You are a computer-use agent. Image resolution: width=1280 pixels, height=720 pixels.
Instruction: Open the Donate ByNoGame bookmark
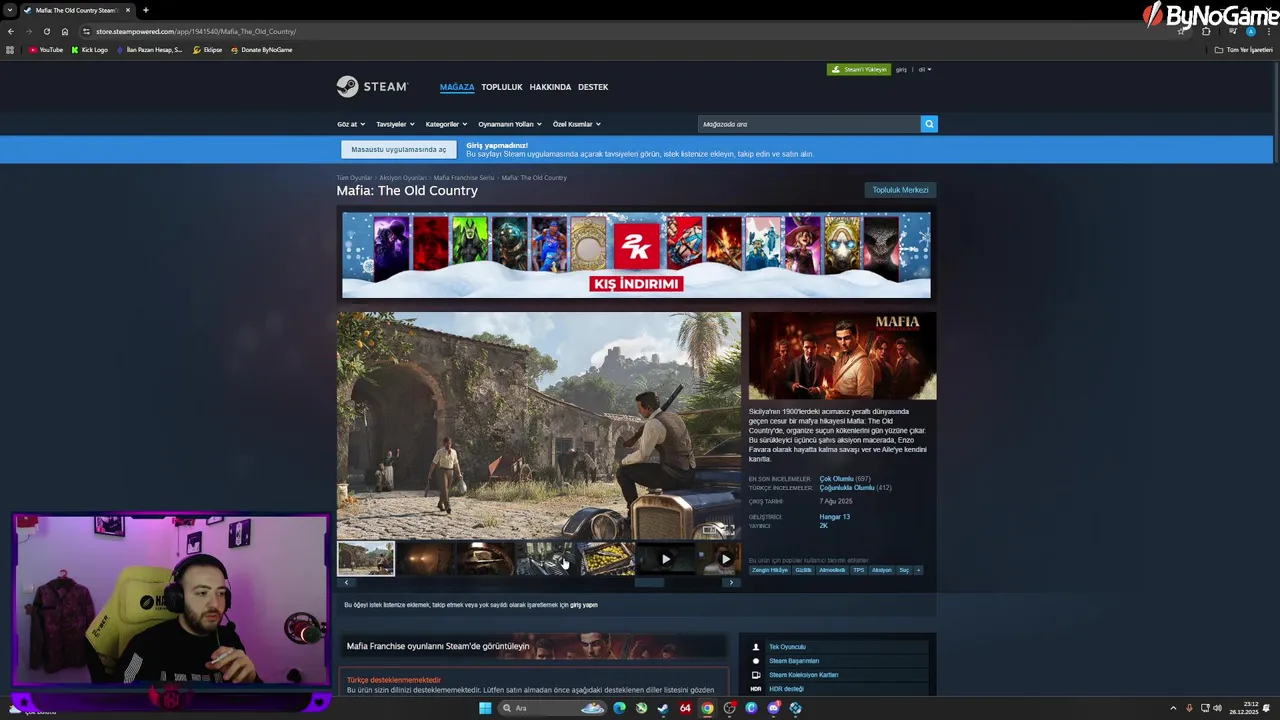point(262,50)
